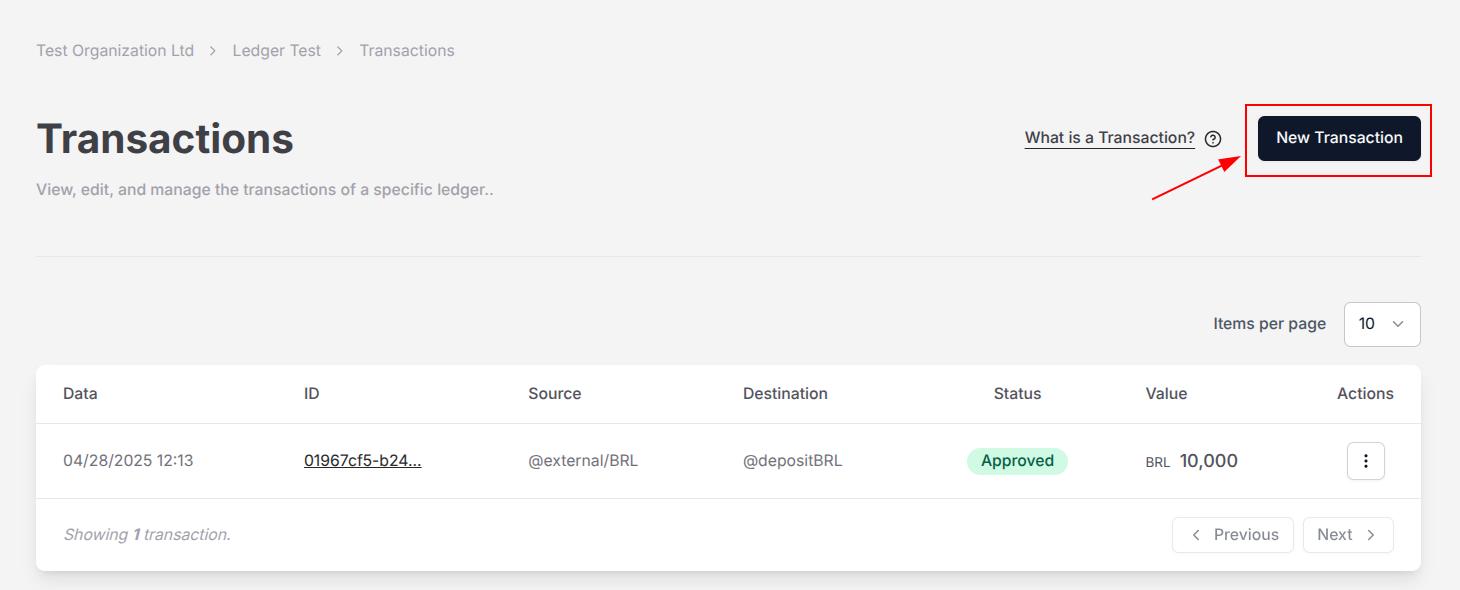Open the What is a Transaction? link
Screen dimensions: 1460x590
point(1109,138)
